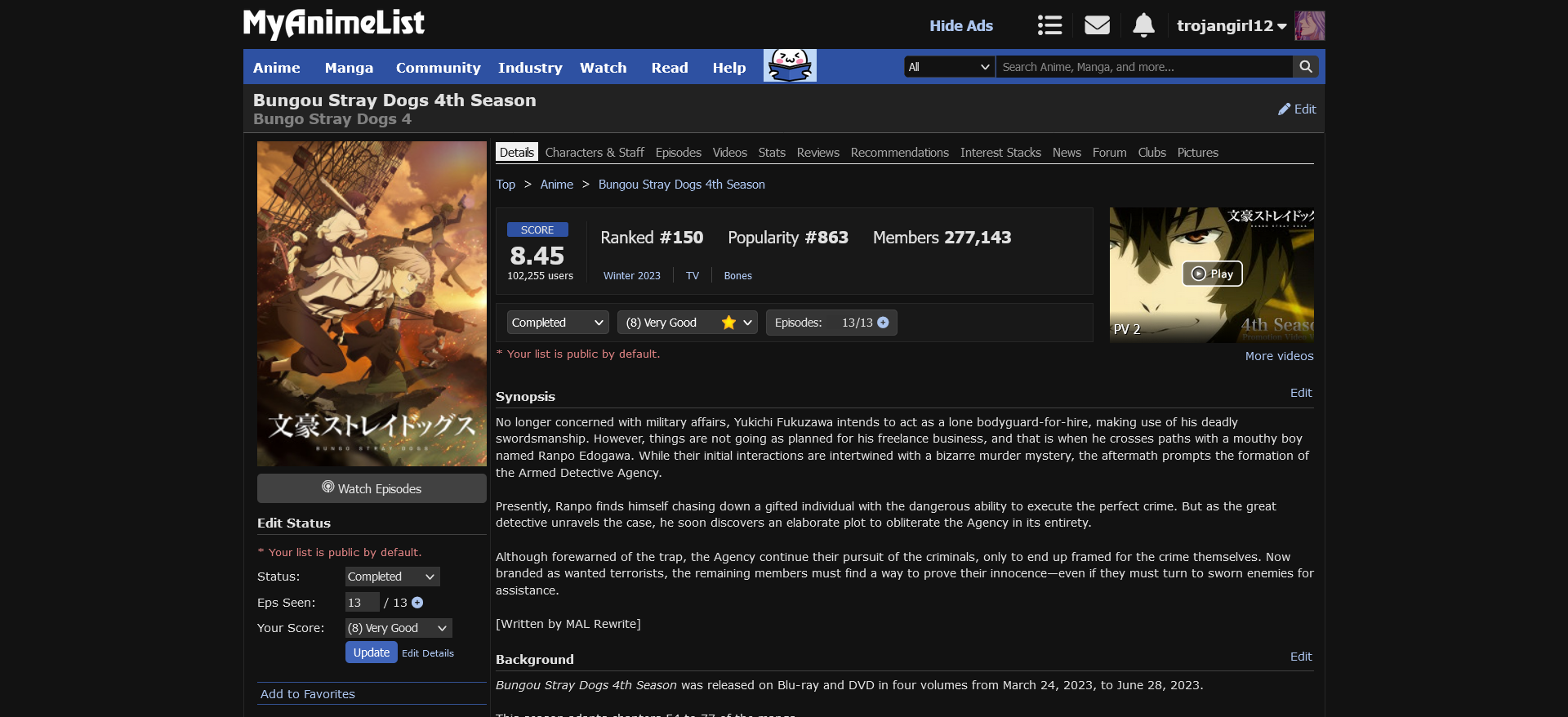Click the mascot reading book icon
The image size is (1568, 717).
pos(790,65)
